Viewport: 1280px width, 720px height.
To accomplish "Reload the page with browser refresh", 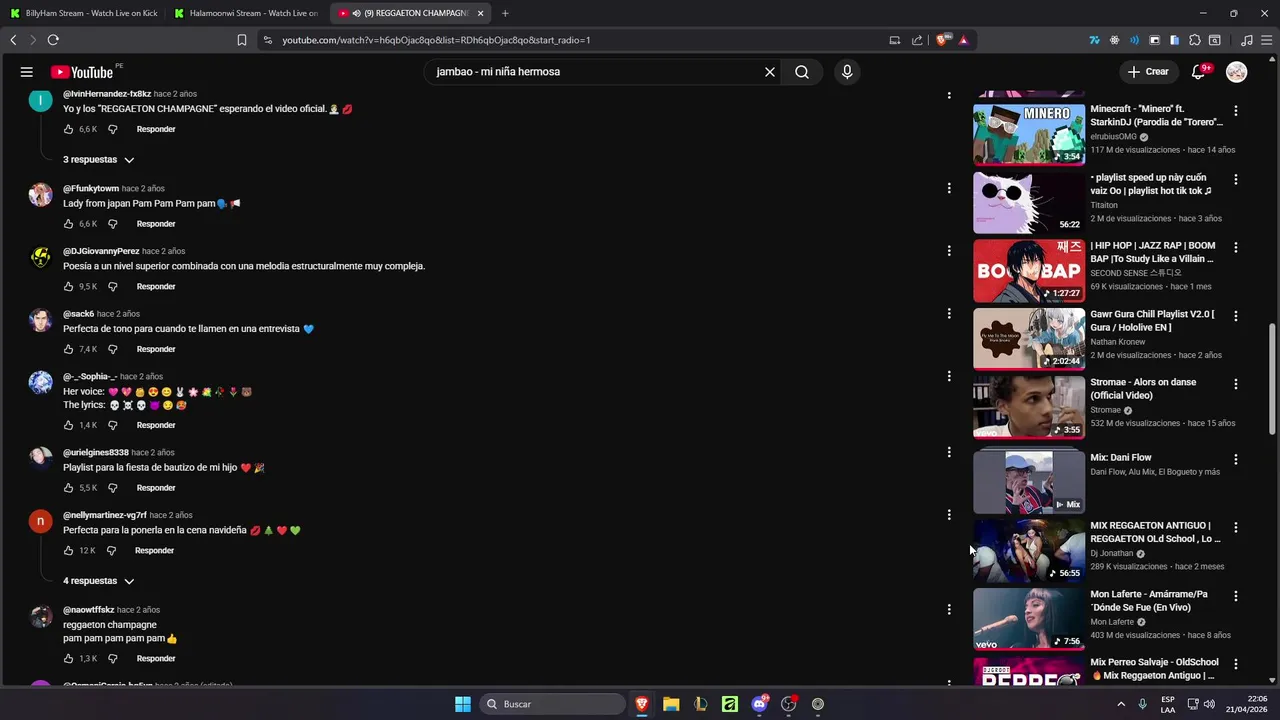I will coord(53,40).
